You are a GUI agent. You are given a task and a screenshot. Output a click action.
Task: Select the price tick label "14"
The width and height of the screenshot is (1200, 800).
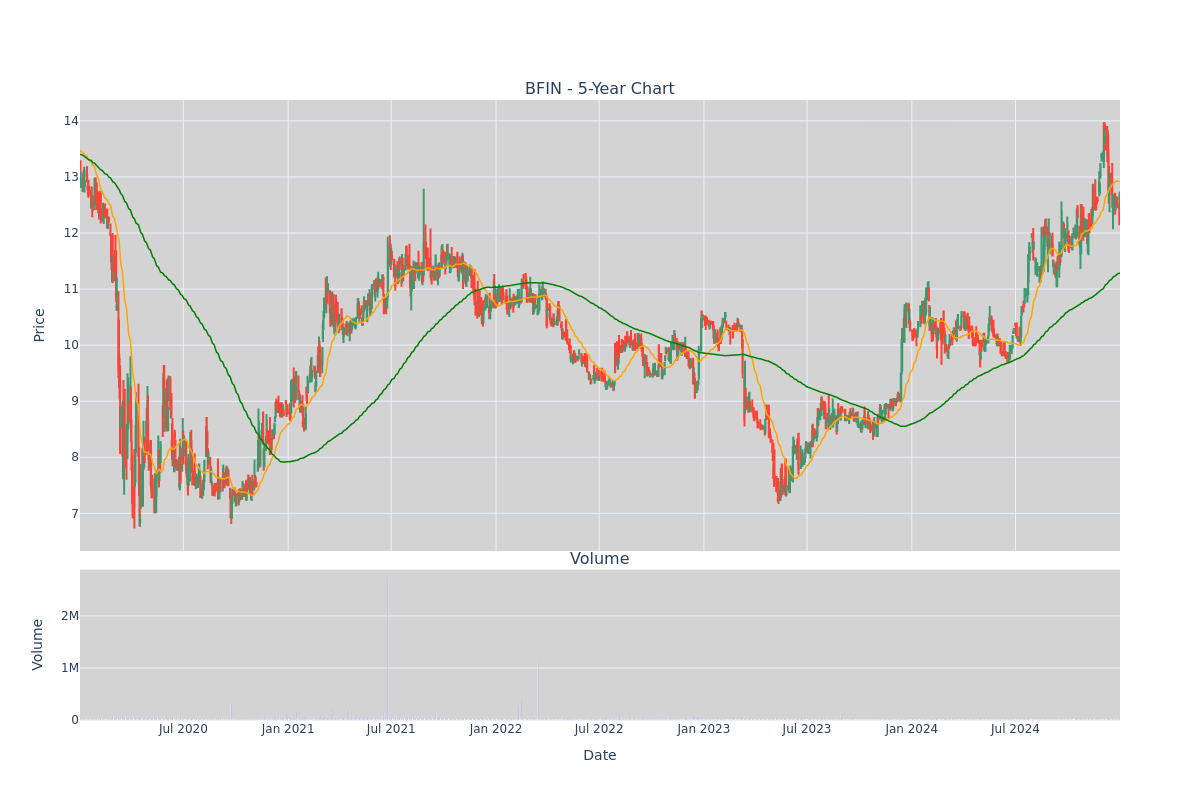tap(71, 121)
